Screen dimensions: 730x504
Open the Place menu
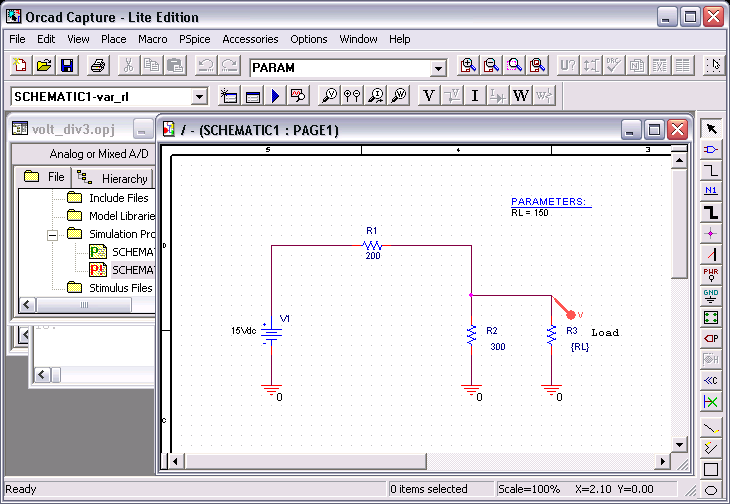[x=114, y=39]
